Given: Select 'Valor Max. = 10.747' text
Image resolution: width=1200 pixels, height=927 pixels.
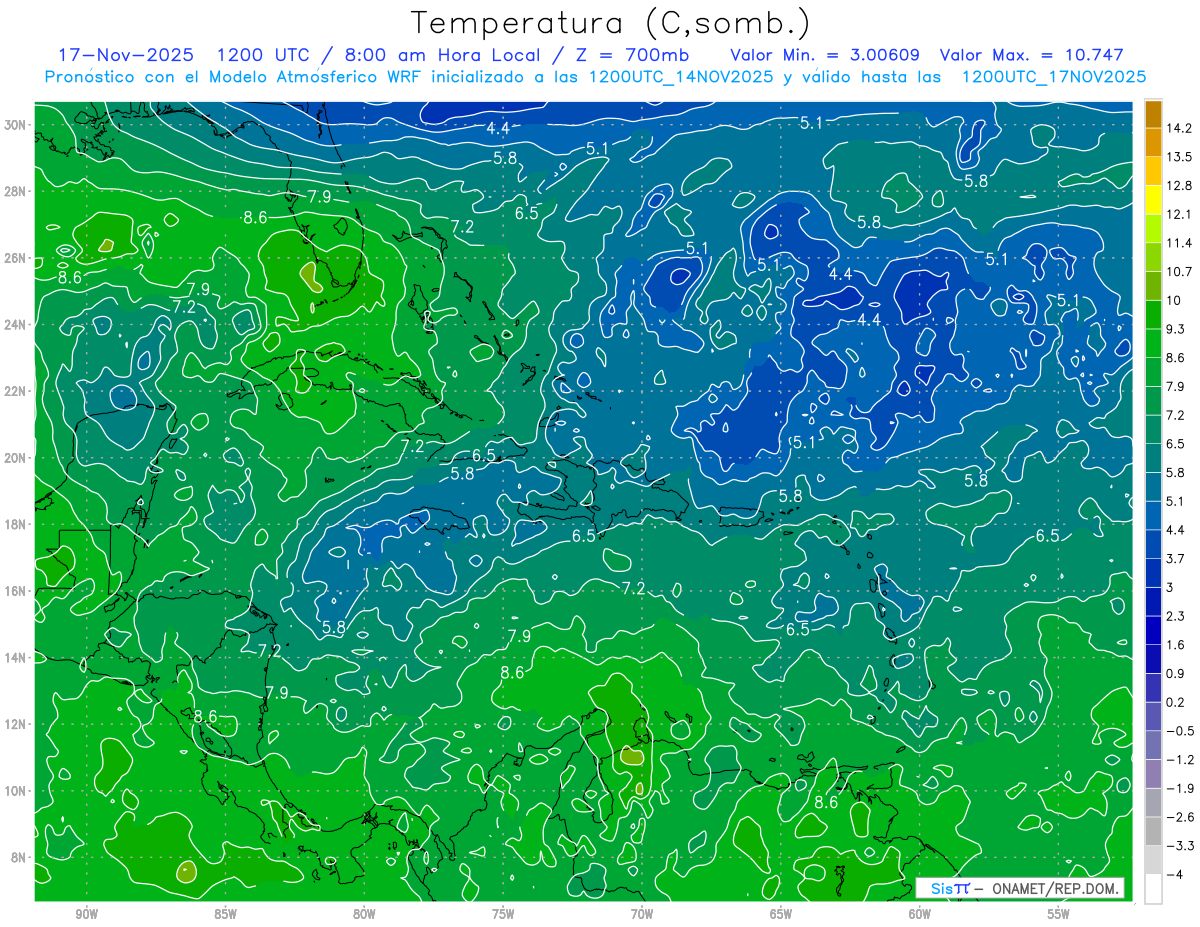Looking at the screenshot, I should tap(1031, 55).
